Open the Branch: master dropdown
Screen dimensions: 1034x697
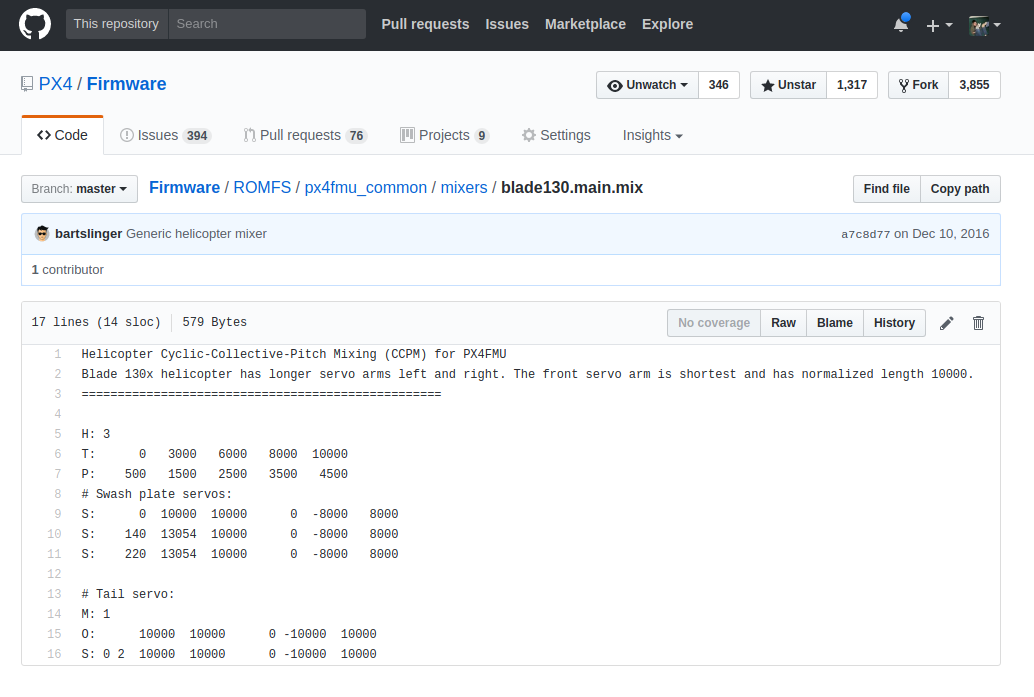(x=79, y=188)
